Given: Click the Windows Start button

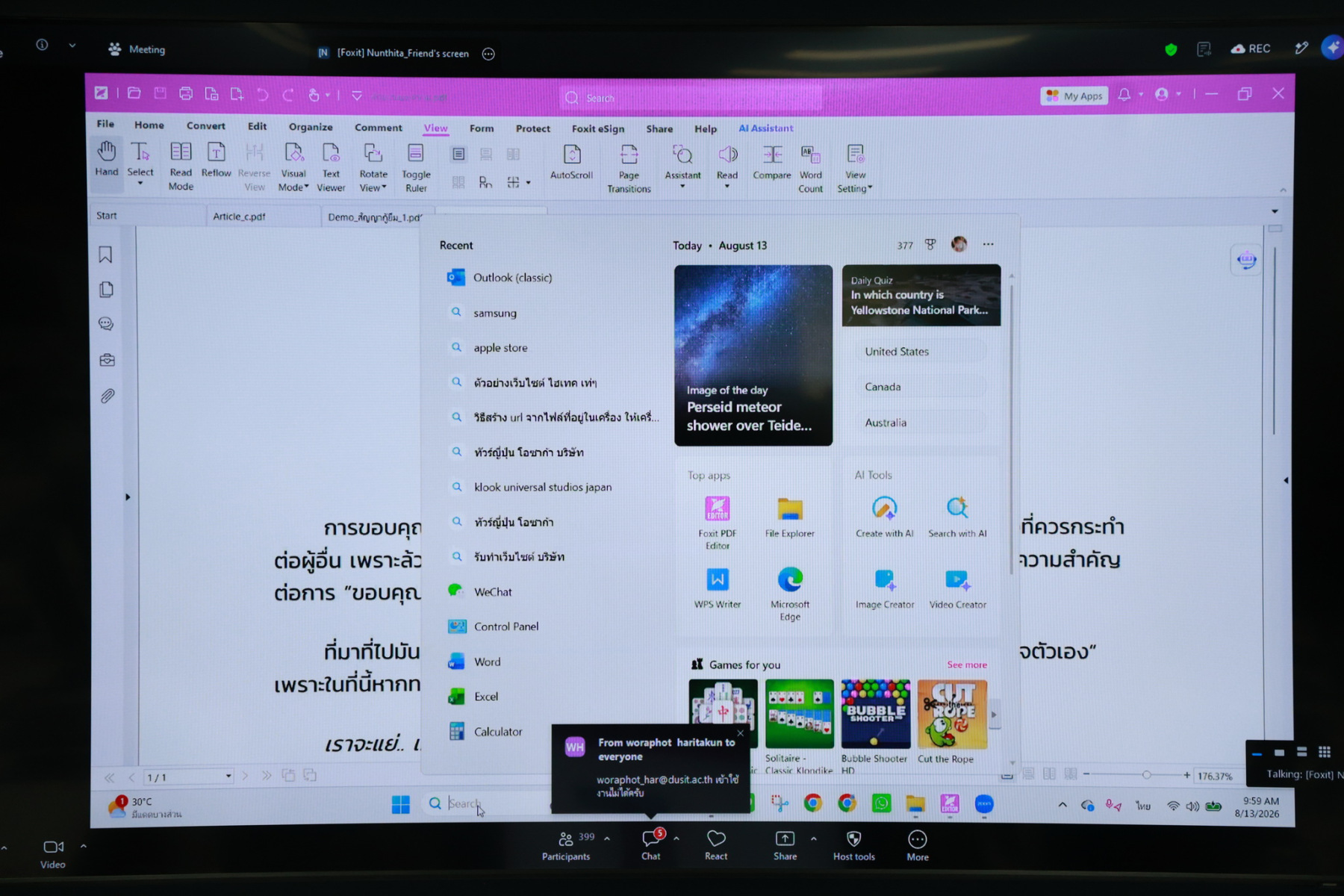Looking at the screenshot, I should [401, 804].
